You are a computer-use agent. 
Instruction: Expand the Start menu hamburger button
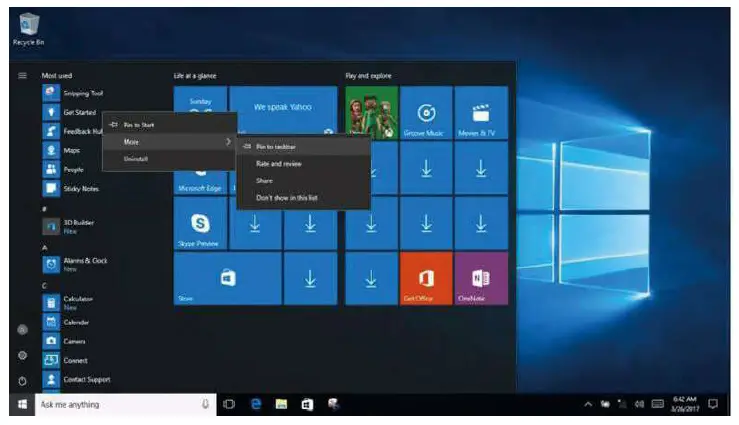pos(22,75)
